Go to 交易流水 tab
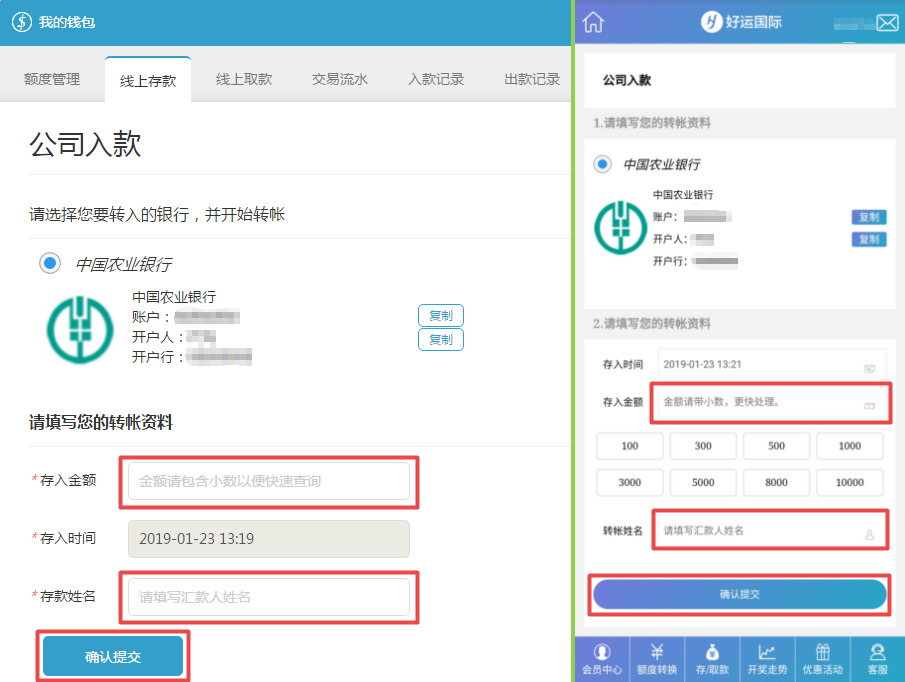The height and width of the screenshot is (682, 905). click(340, 80)
